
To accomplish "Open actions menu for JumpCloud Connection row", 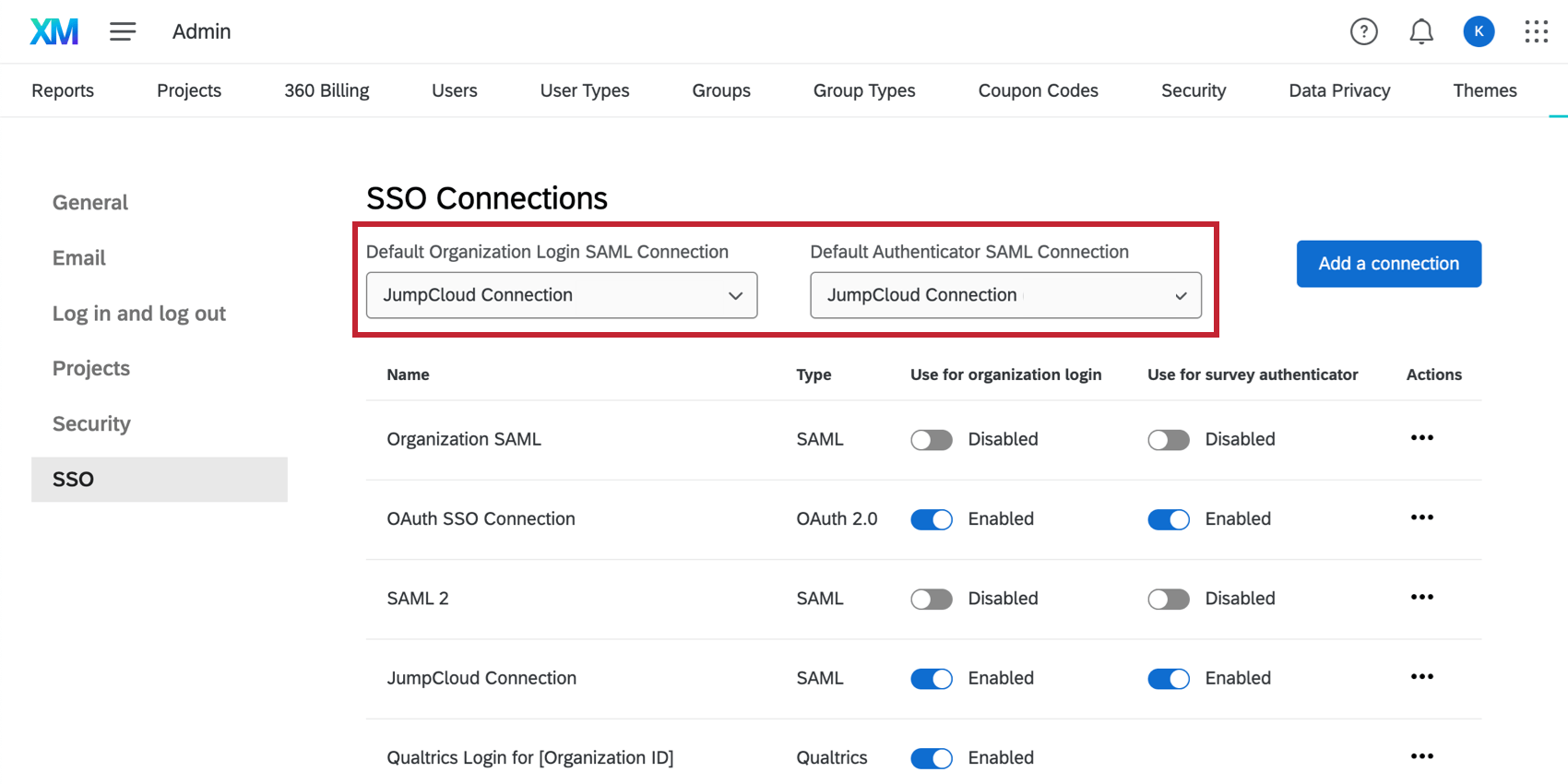I will click(1421, 677).
